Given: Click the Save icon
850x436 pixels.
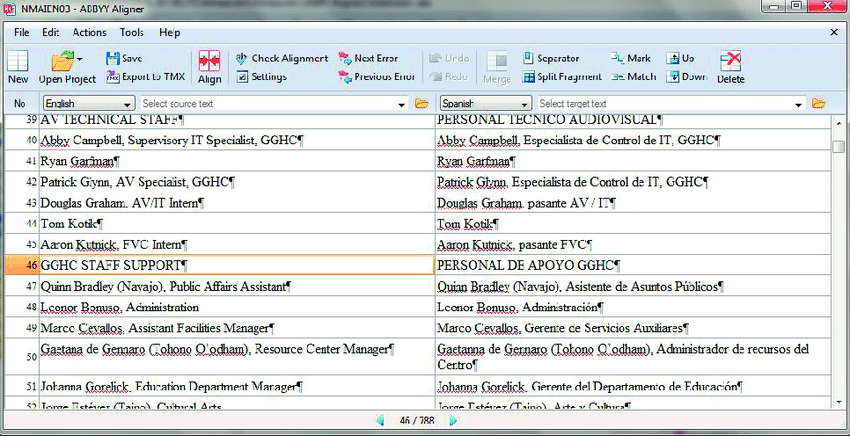Looking at the screenshot, I should pyautogui.click(x=125, y=59).
